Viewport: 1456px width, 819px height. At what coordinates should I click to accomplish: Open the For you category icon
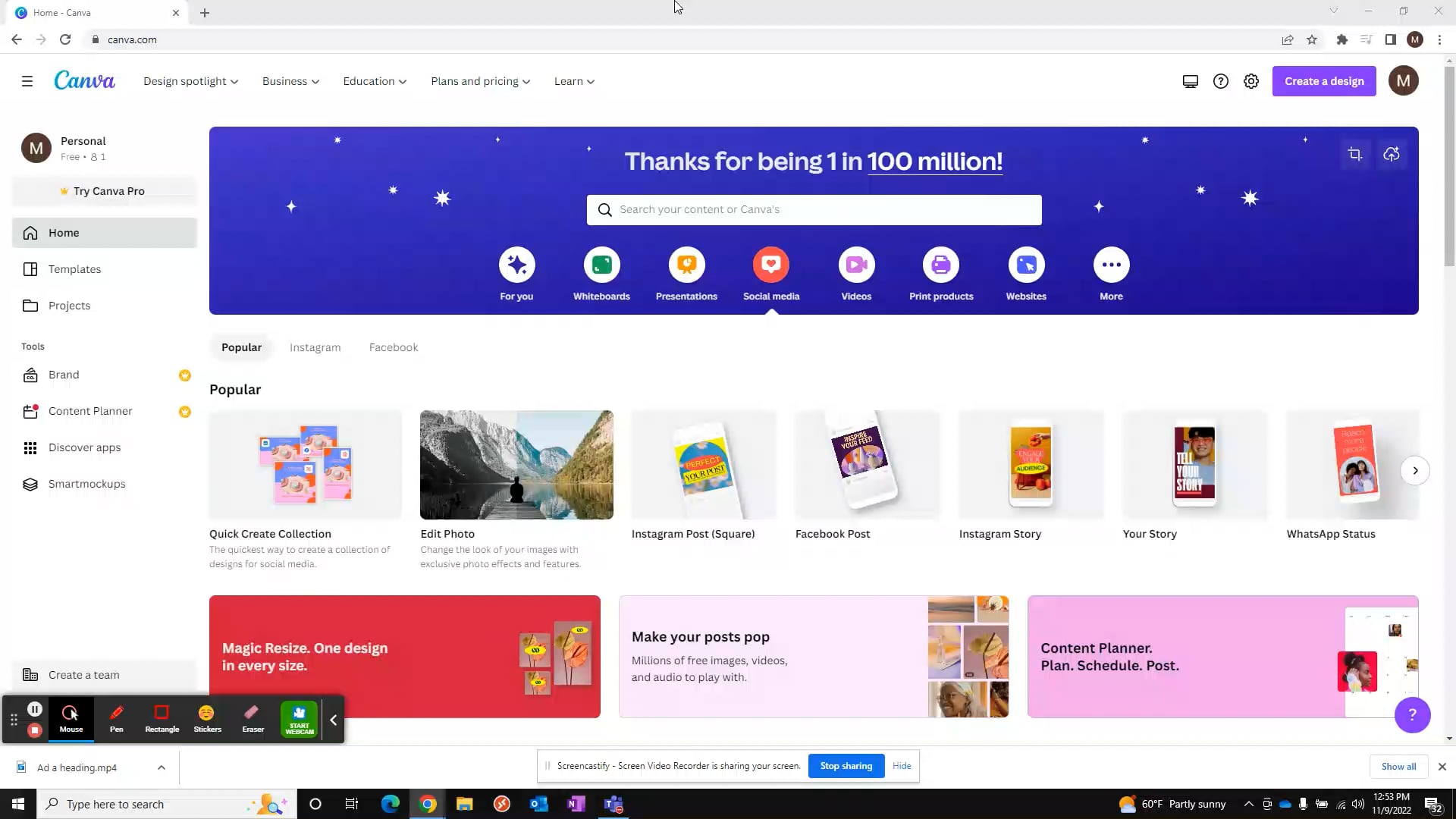pyautogui.click(x=516, y=265)
